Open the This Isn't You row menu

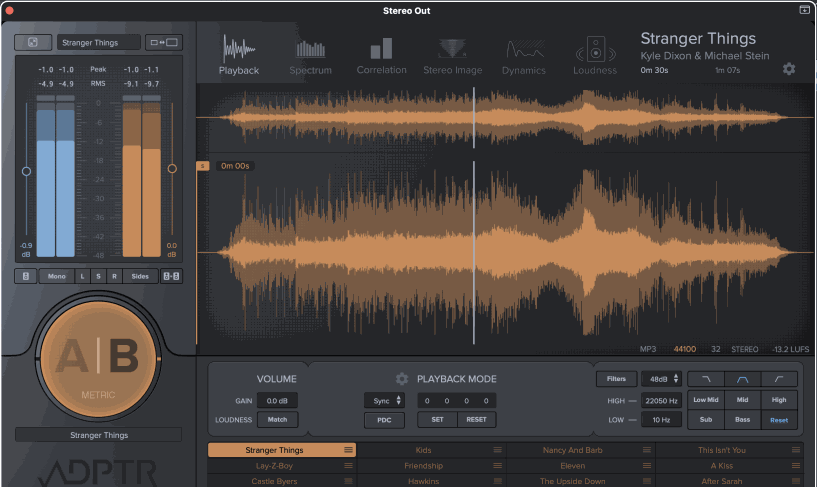796,450
